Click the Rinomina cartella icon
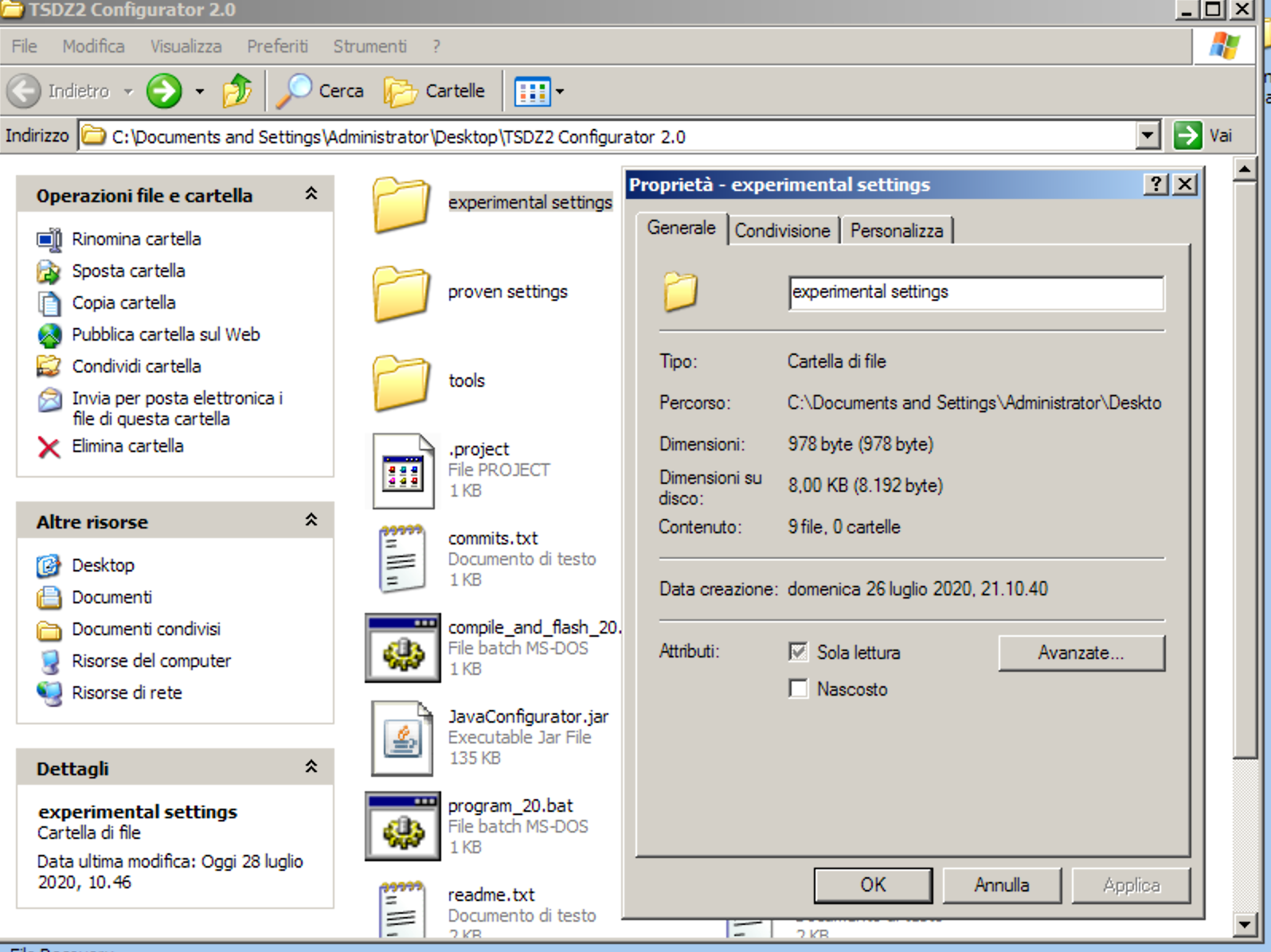Image resolution: width=1271 pixels, height=952 pixels. [49, 239]
